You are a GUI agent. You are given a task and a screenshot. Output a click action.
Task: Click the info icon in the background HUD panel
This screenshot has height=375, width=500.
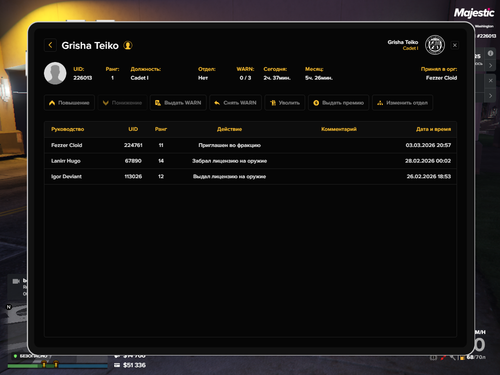tap(490, 53)
